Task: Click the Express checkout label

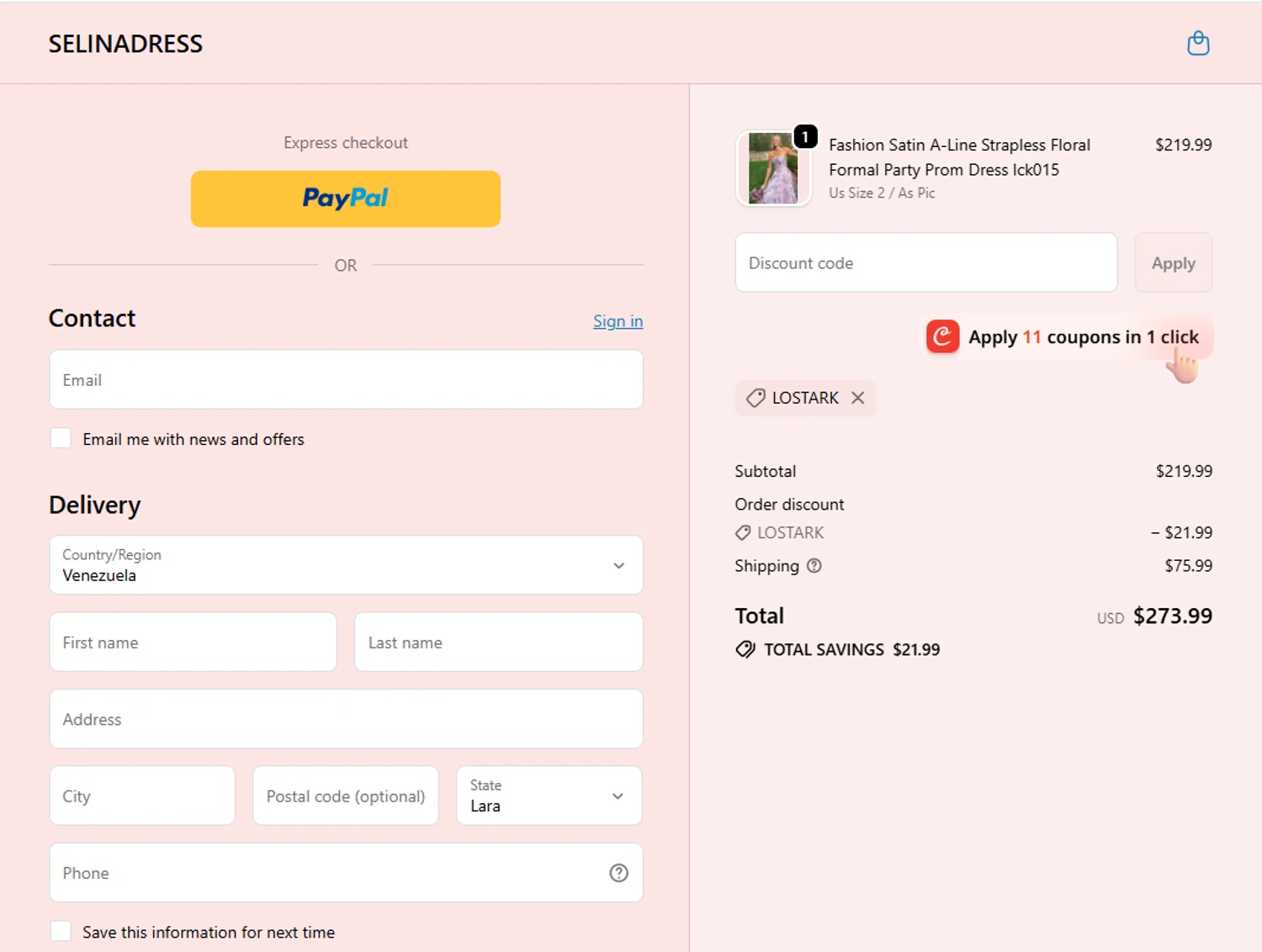Action: 346,143
